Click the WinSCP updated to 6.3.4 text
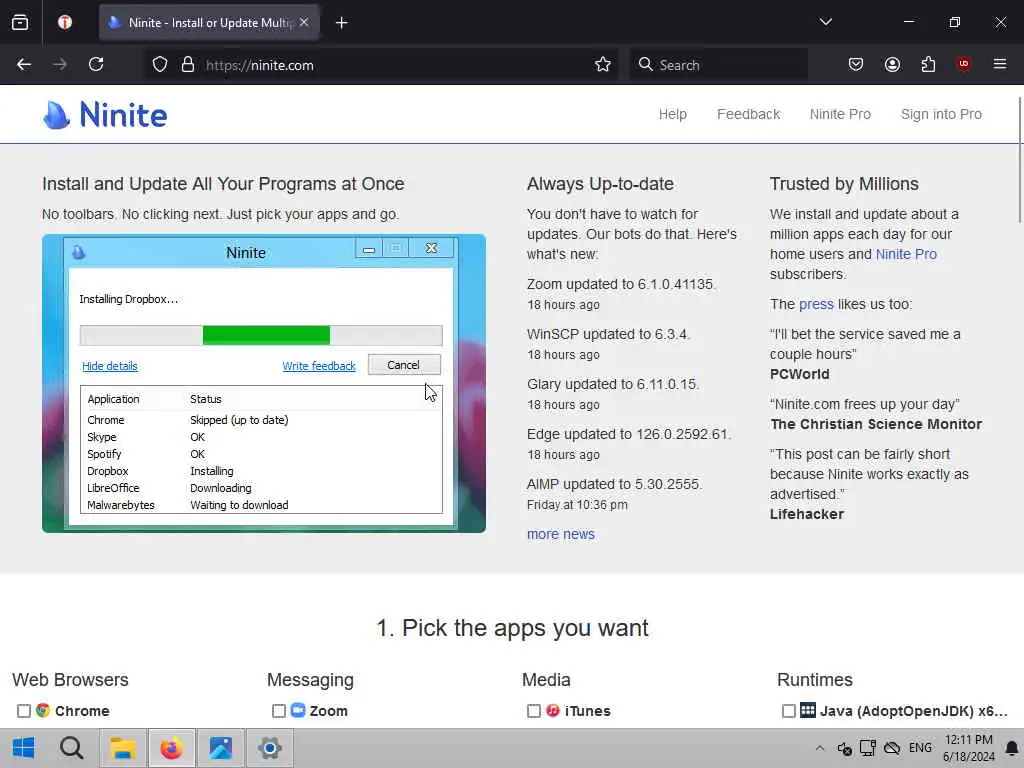The width and height of the screenshot is (1024, 768). click(x=608, y=334)
